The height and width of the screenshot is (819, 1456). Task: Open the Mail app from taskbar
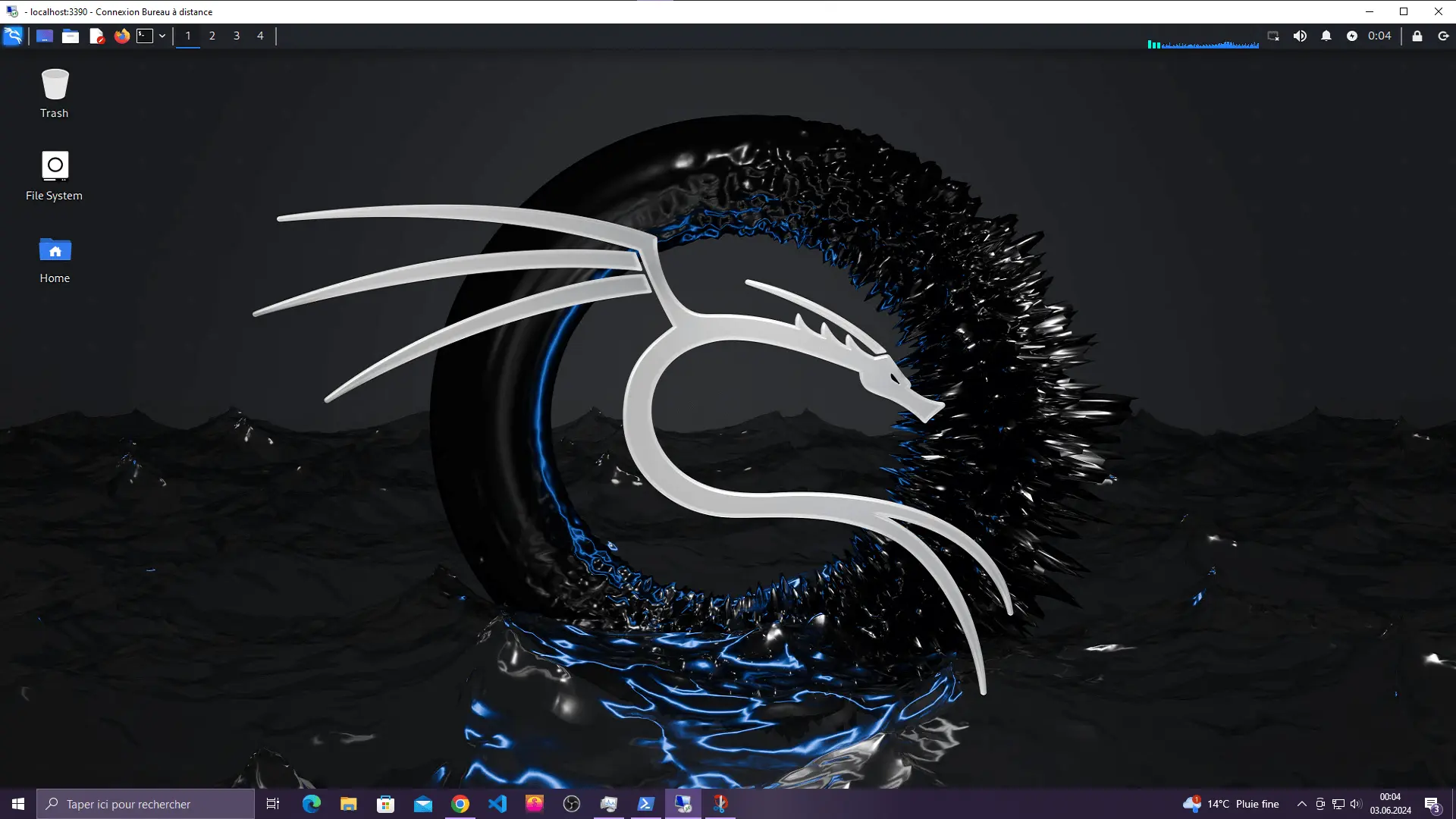(423, 804)
